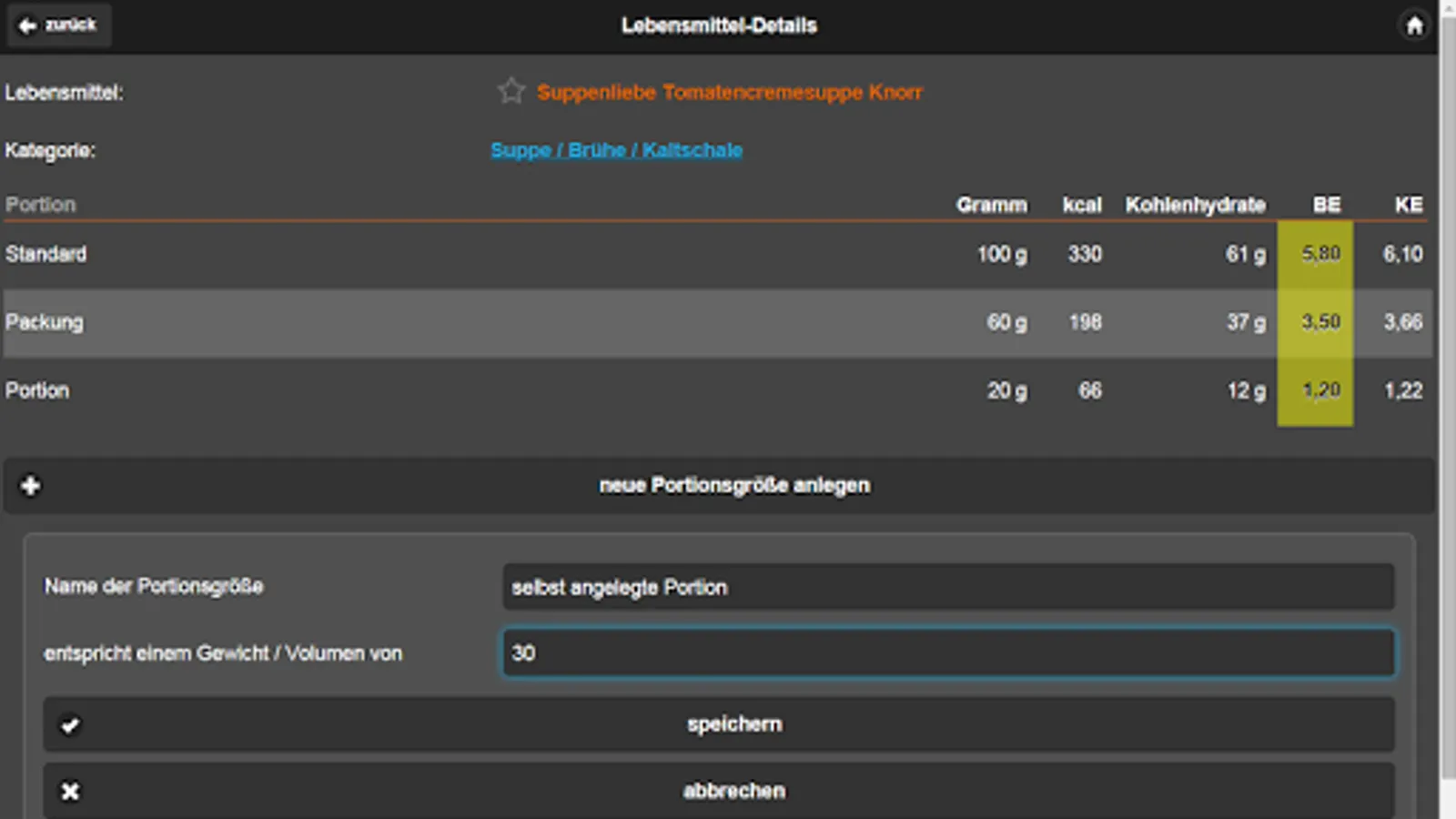This screenshot has width=1456, height=819.
Task: Click the X icon to cancel
Action: click(x=70, y=792)
